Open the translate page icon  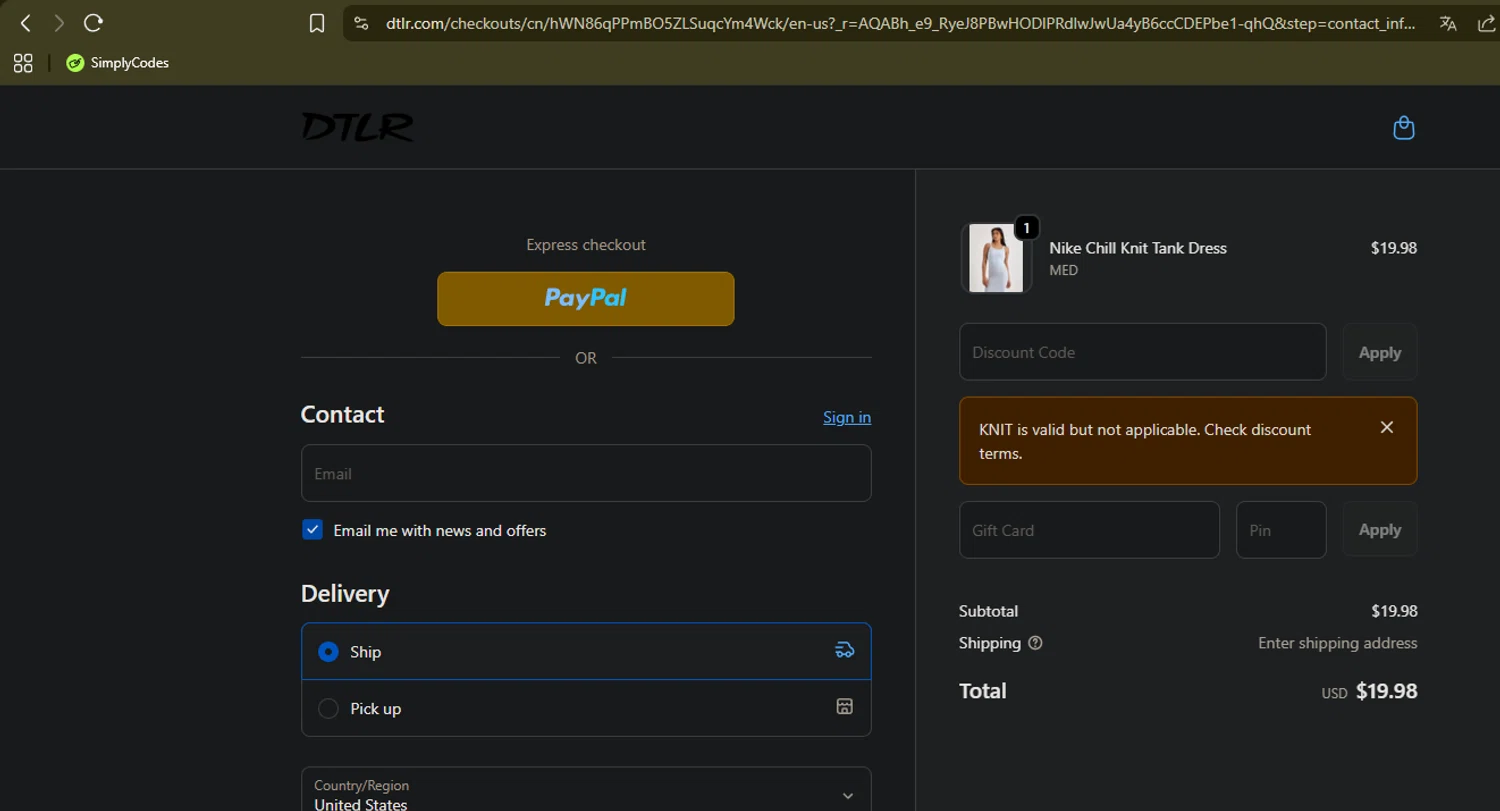point(1448,23)
